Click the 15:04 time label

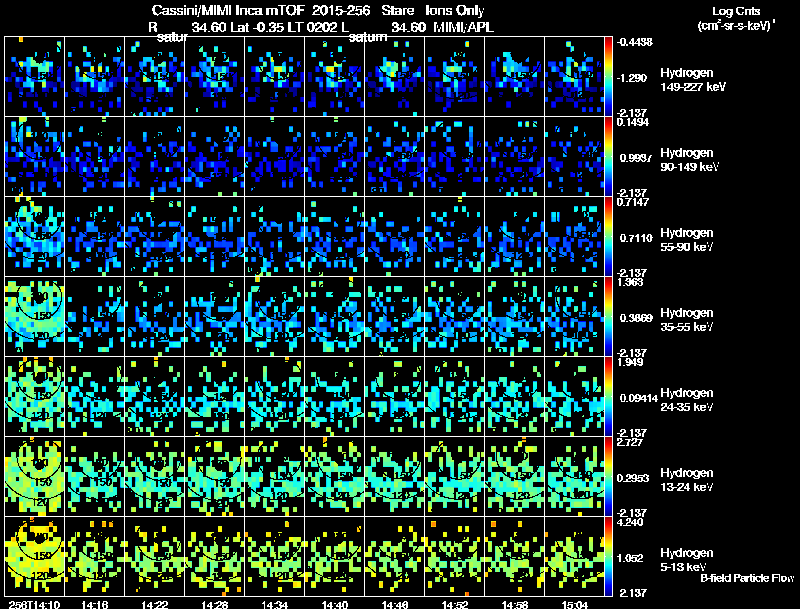(x=575, y=604)
